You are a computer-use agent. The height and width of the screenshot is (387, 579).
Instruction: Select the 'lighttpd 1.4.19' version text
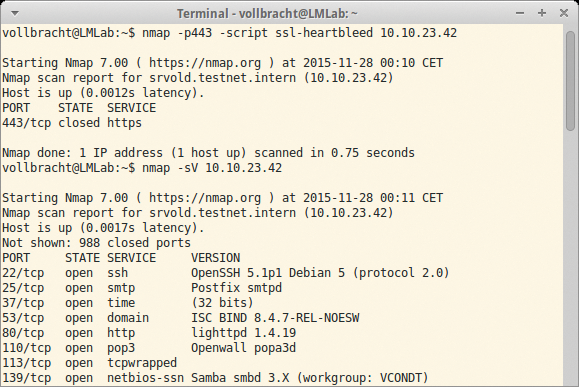(243, 333)
